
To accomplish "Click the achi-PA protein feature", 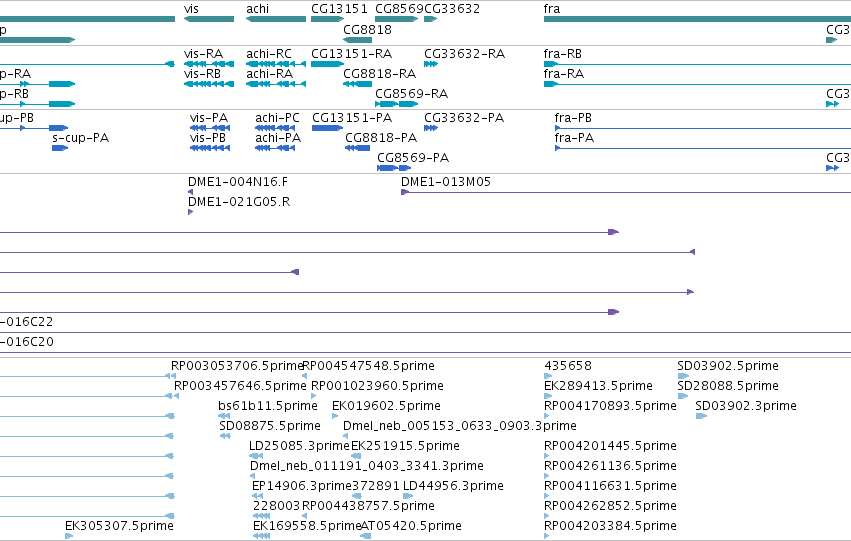I will point(275,148).
